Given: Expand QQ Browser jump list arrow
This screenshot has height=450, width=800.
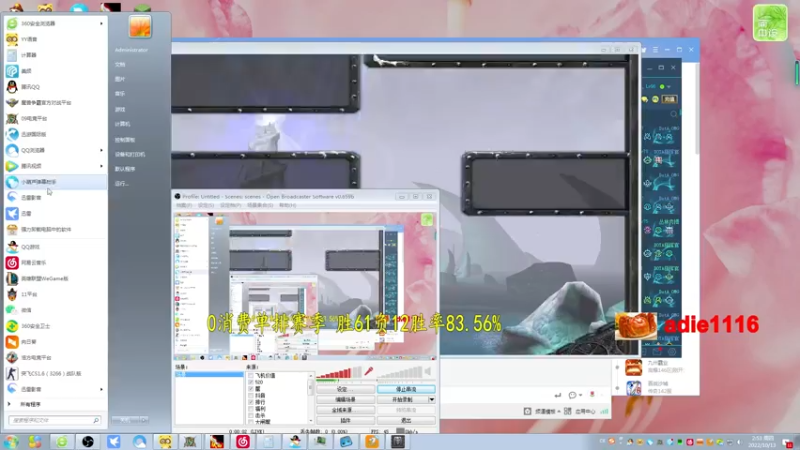Looking at the screenshot, I should (x=101, y=150).
